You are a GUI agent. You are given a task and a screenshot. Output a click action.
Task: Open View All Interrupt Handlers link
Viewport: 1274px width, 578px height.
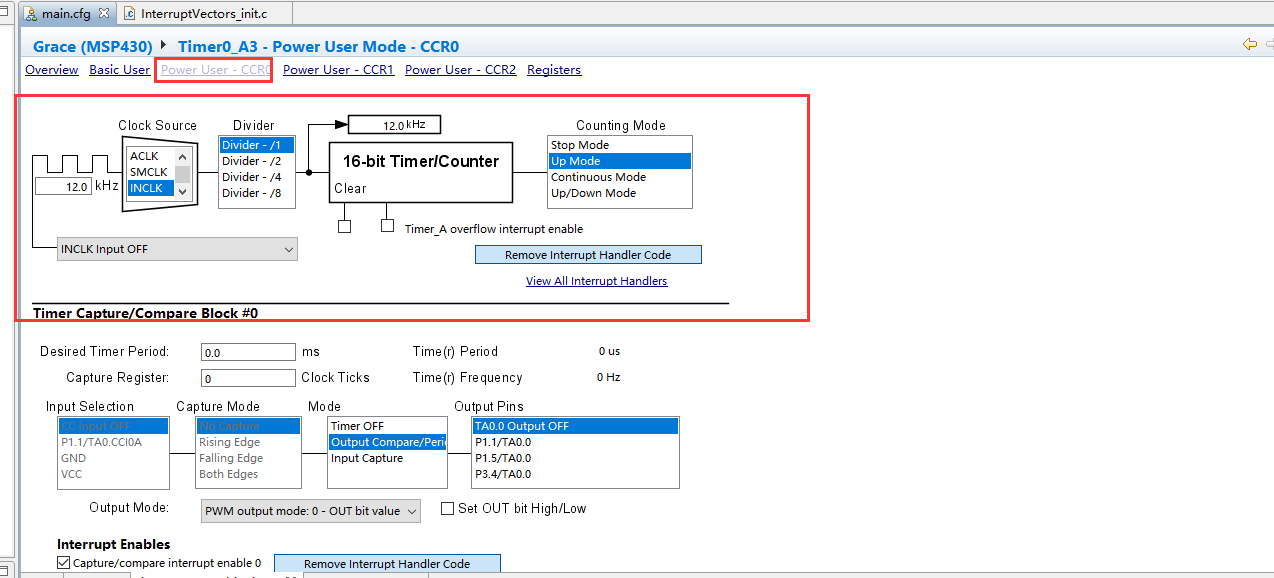[597, 281]
